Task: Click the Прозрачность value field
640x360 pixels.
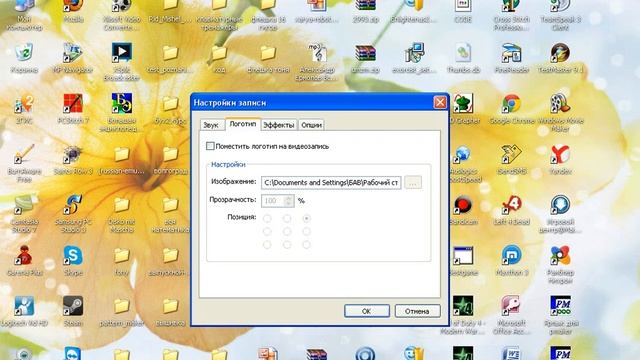Action: [273, 201]
